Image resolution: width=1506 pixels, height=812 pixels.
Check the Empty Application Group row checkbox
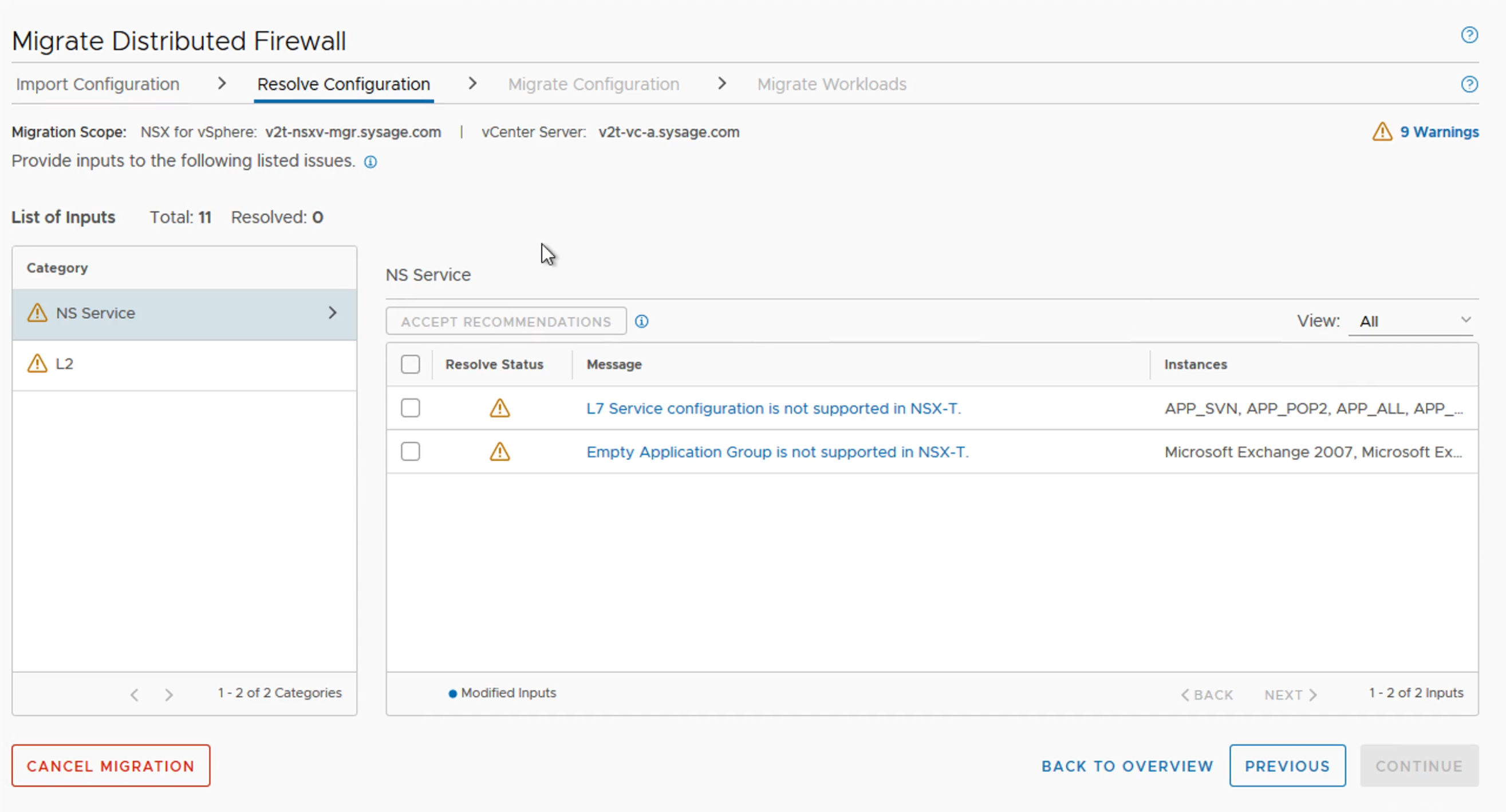point(411,451)
